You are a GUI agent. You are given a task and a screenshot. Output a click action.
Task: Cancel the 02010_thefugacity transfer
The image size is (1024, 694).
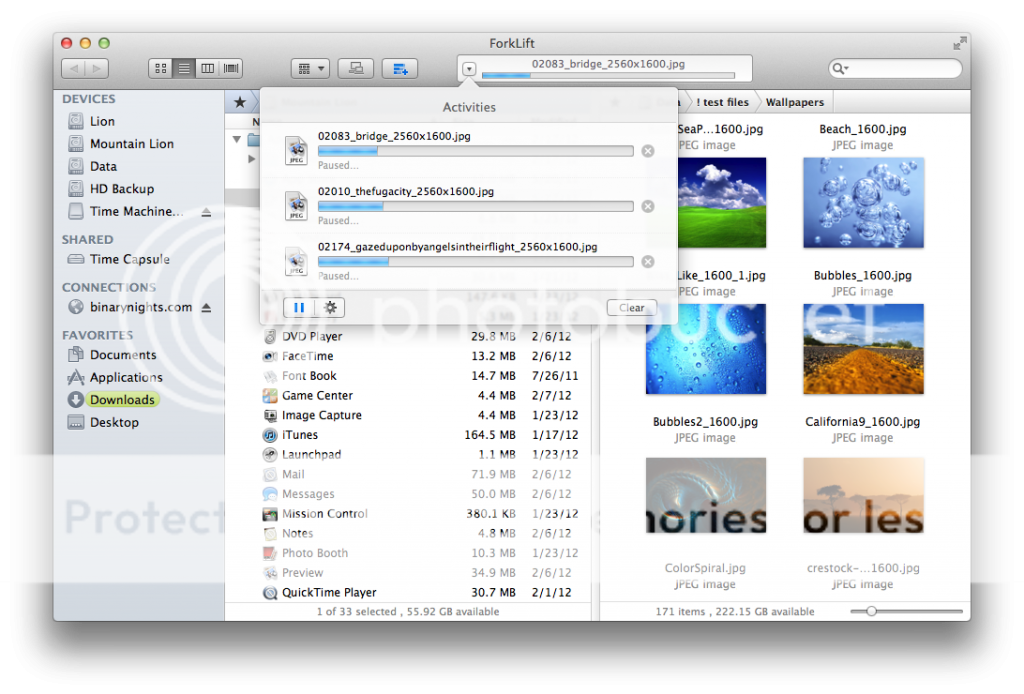click(647, 206)
